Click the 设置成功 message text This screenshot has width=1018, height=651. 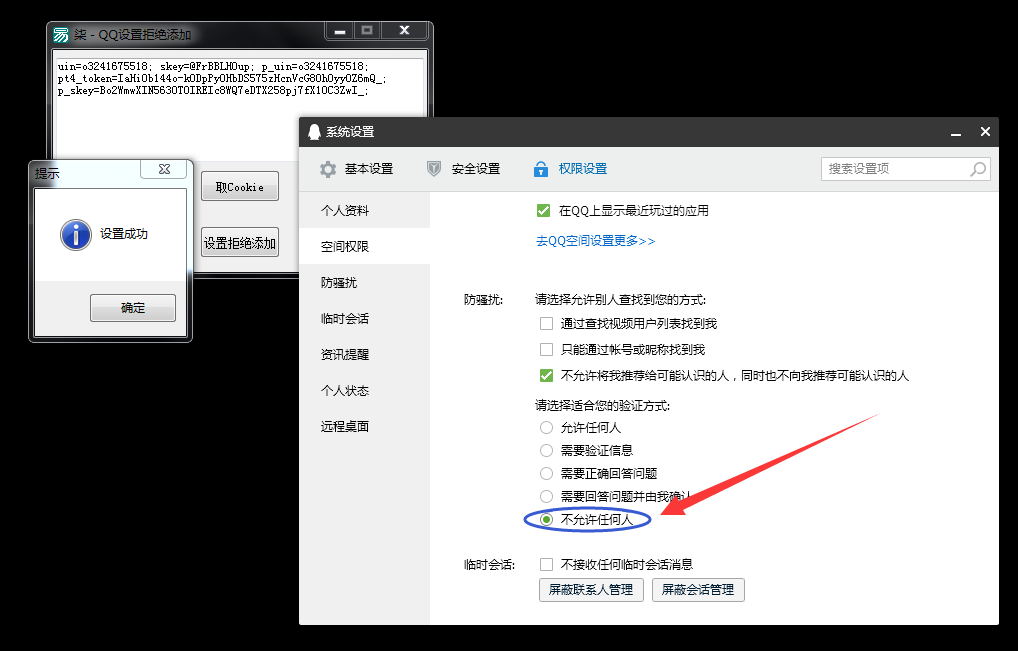124,234
